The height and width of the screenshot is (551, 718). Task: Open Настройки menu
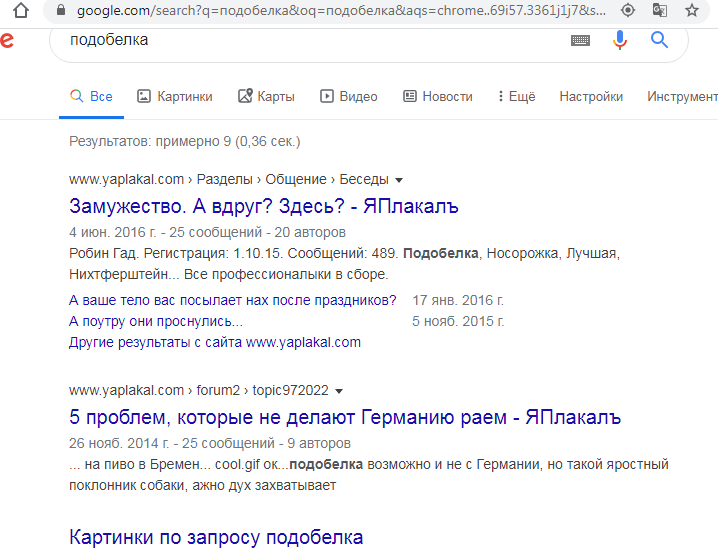point(591,97)
